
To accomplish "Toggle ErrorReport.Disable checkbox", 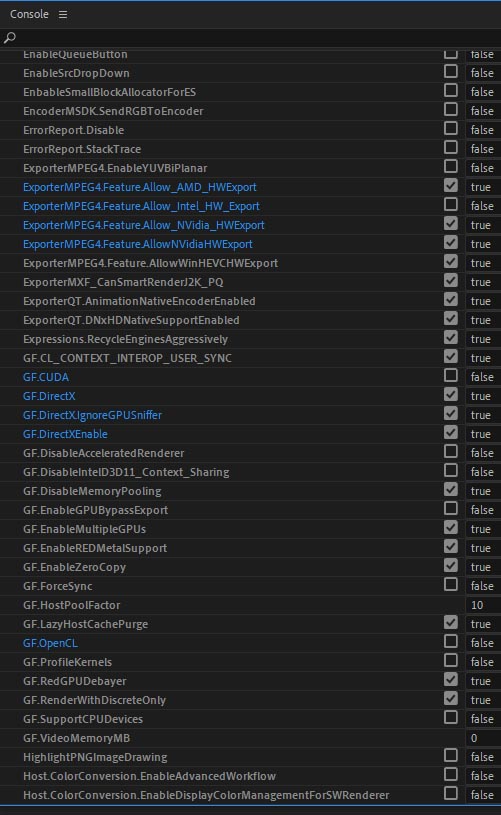I will (451, 128).
